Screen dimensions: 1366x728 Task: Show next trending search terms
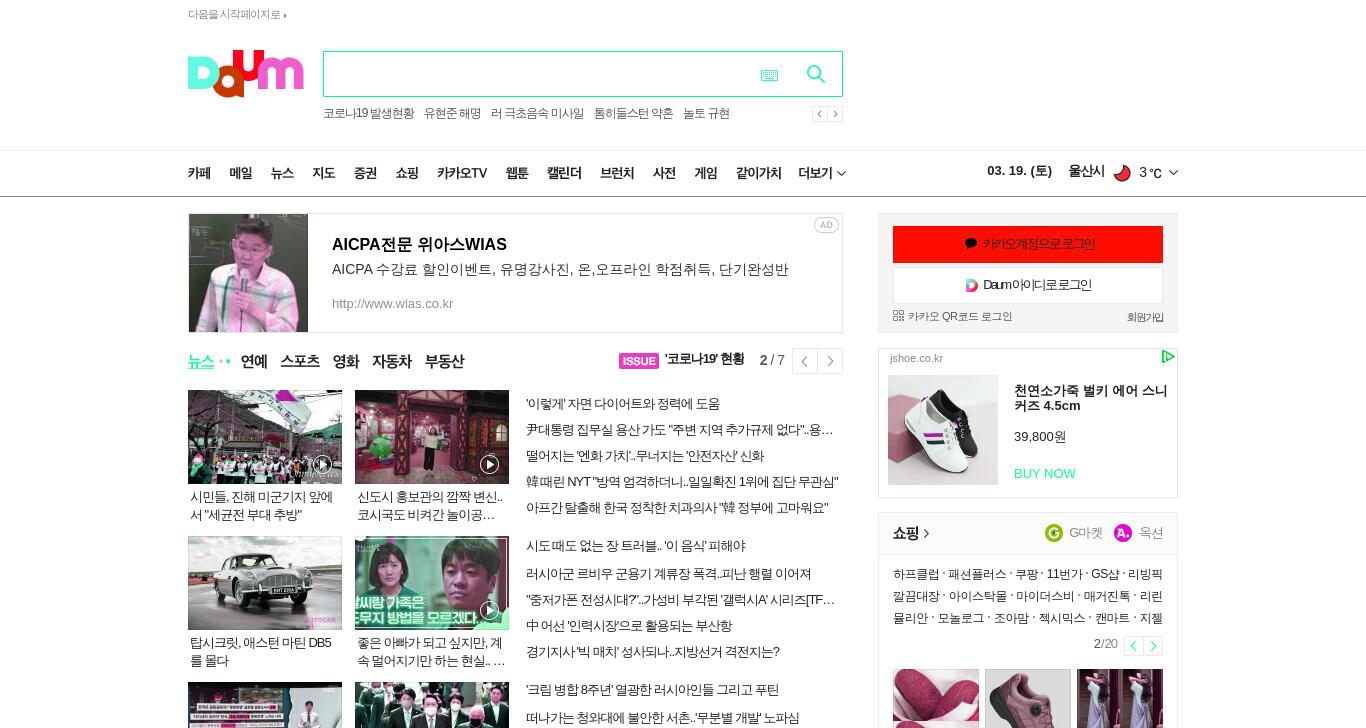[835, 114]
